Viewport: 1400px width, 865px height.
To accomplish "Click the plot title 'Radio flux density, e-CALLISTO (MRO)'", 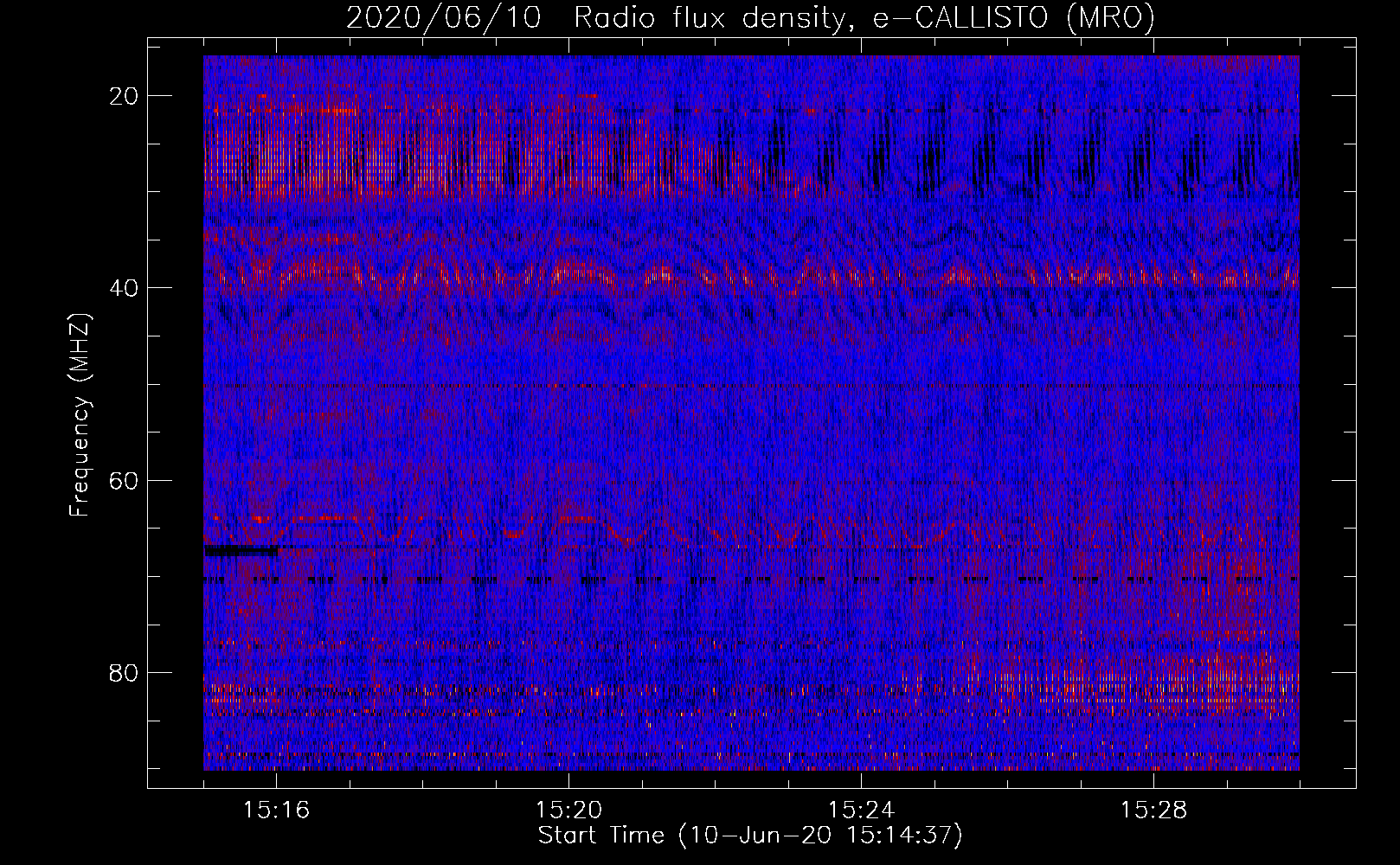I will pos(864,17).
